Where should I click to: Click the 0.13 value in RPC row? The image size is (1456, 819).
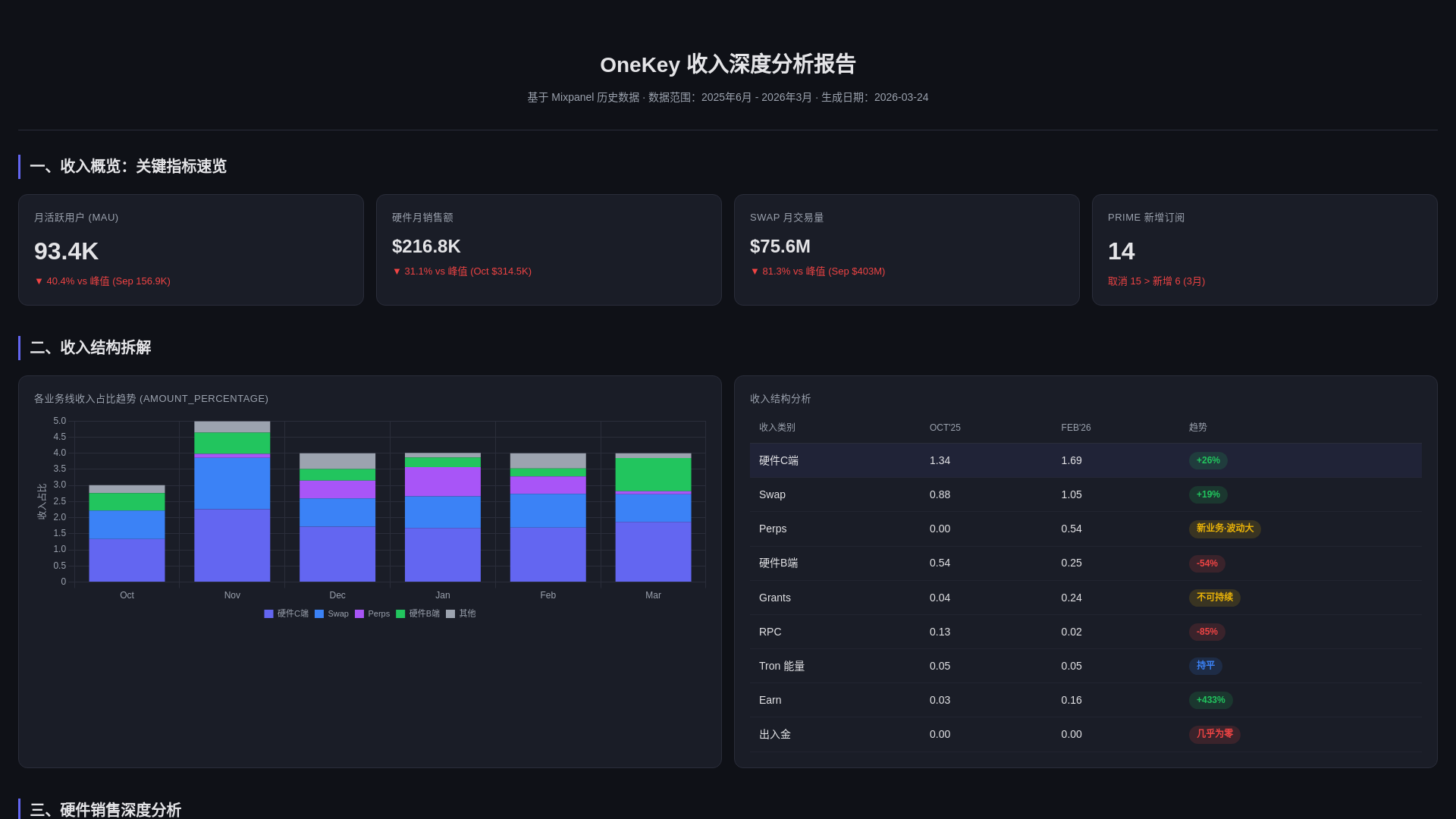click(940, 632)
